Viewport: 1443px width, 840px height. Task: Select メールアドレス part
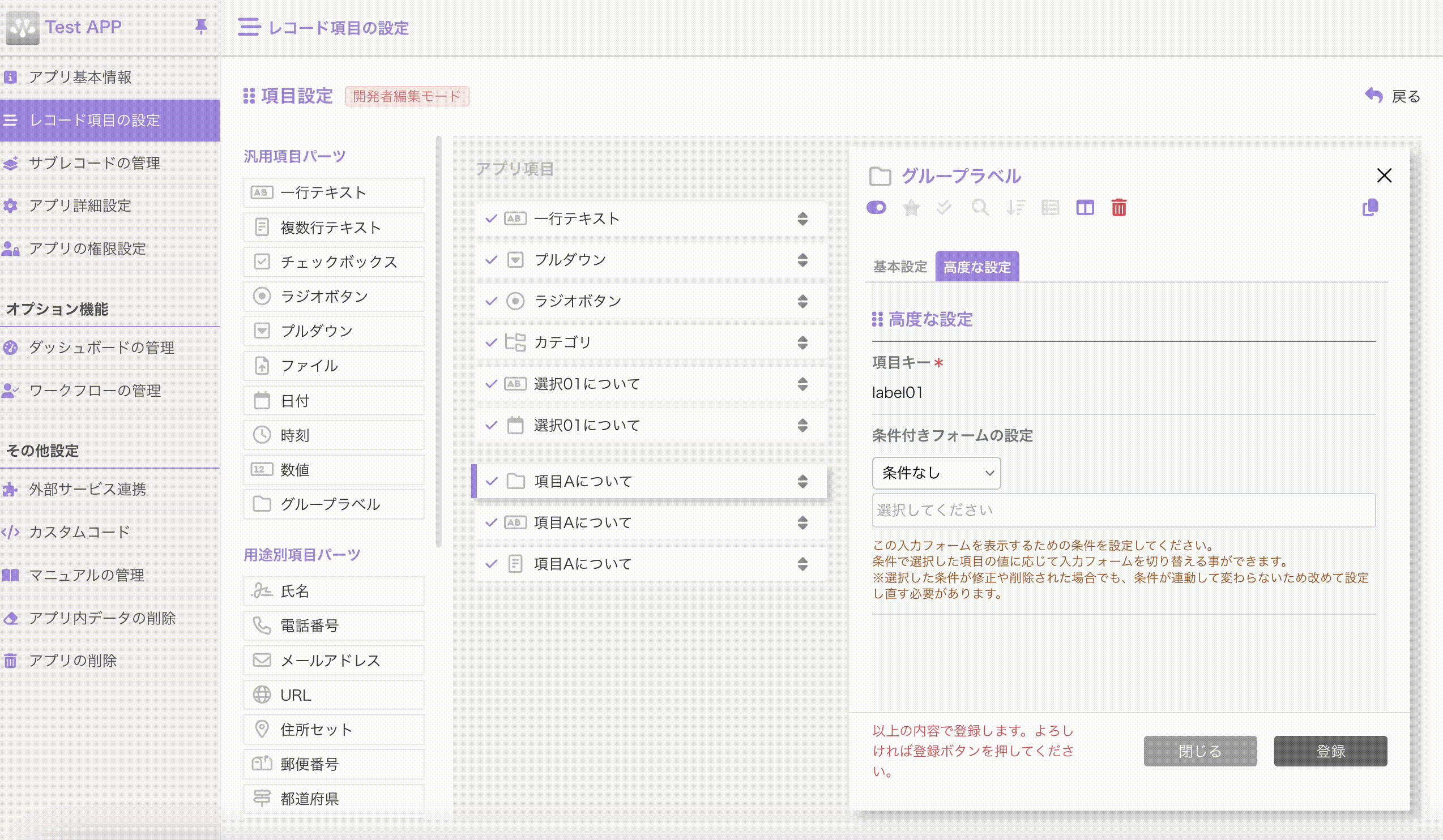tap(334, 661)
